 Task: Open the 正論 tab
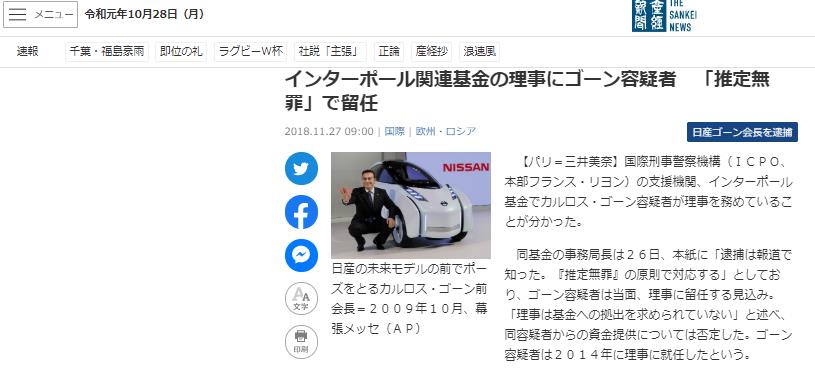point(389,51)
